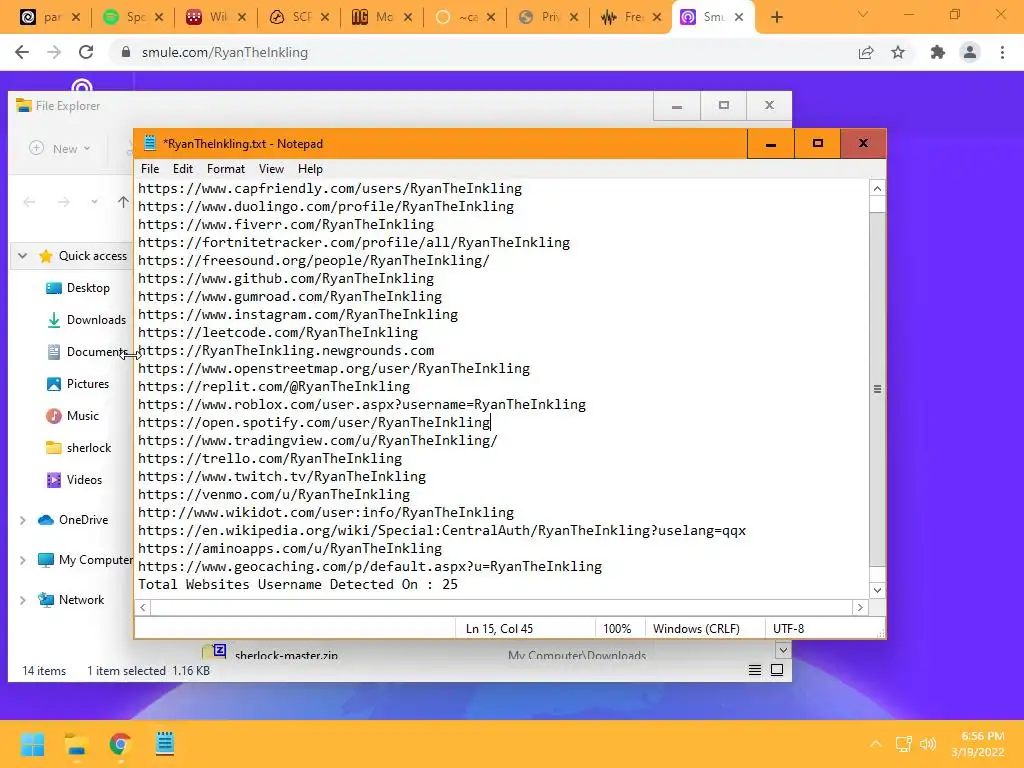Viewport: 1024px width, 768px height.
Task: Expand the My Computer tree node
Action: 23,560
